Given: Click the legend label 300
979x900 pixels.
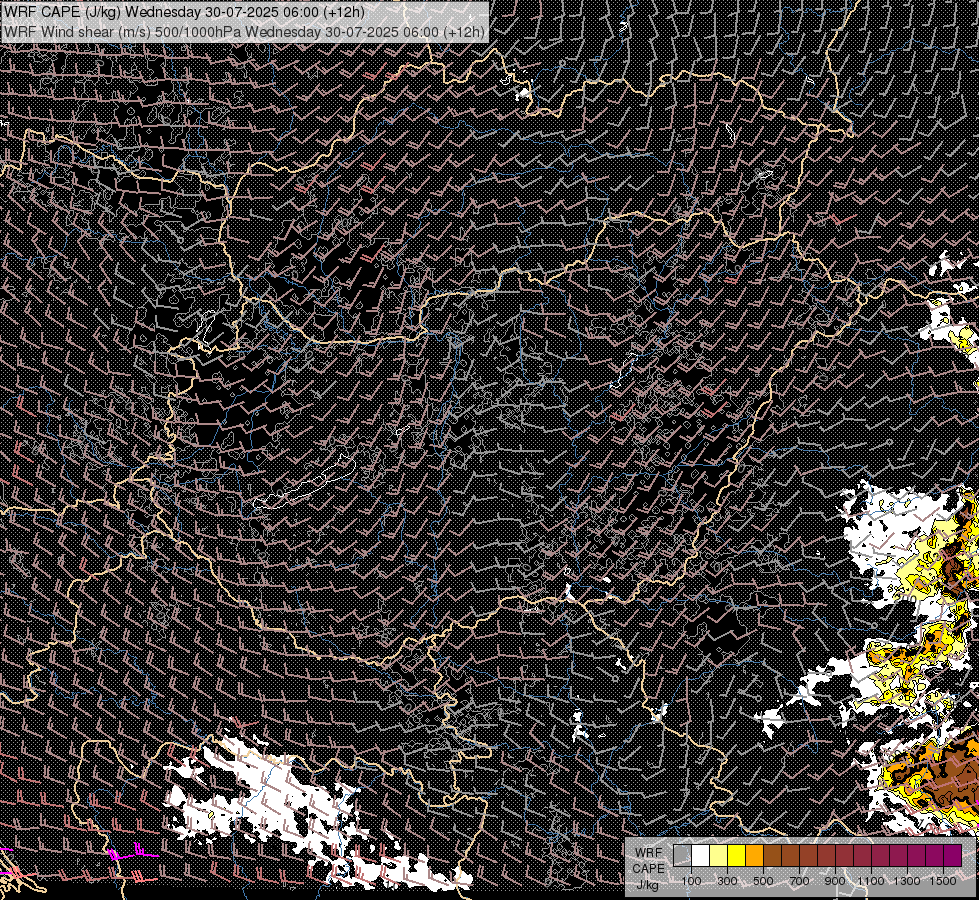Looking at the screenshot, I should pos(727,881).
